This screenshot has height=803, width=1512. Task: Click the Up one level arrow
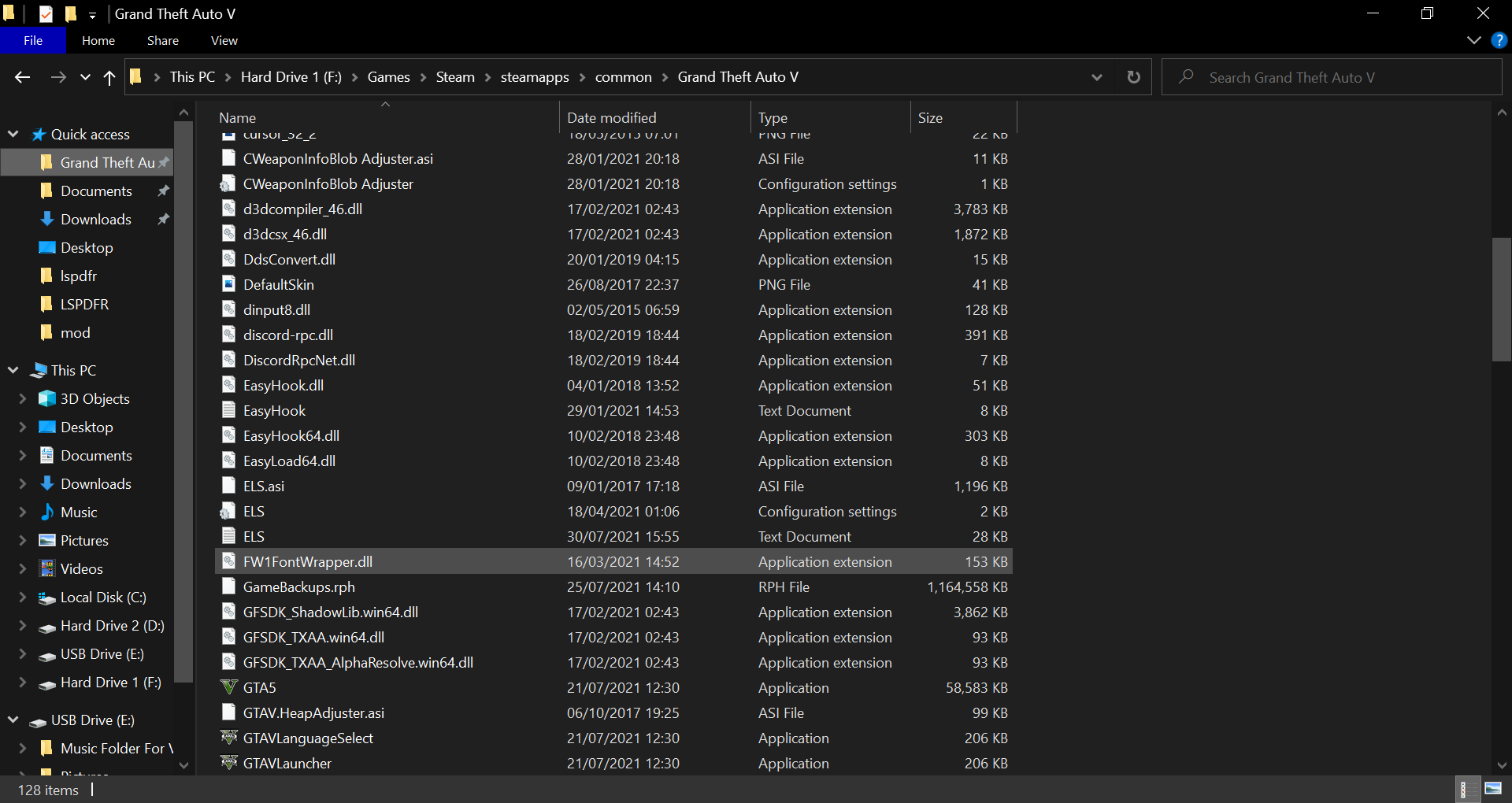coord(109,77)
